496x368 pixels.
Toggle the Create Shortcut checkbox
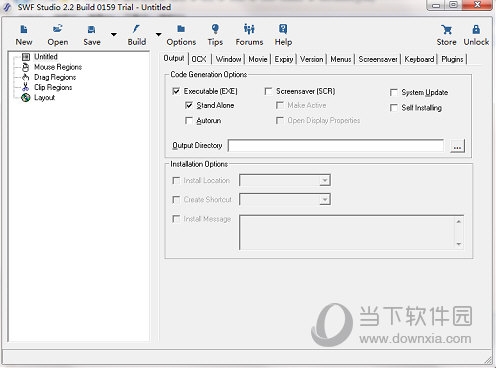pos(176,199)
